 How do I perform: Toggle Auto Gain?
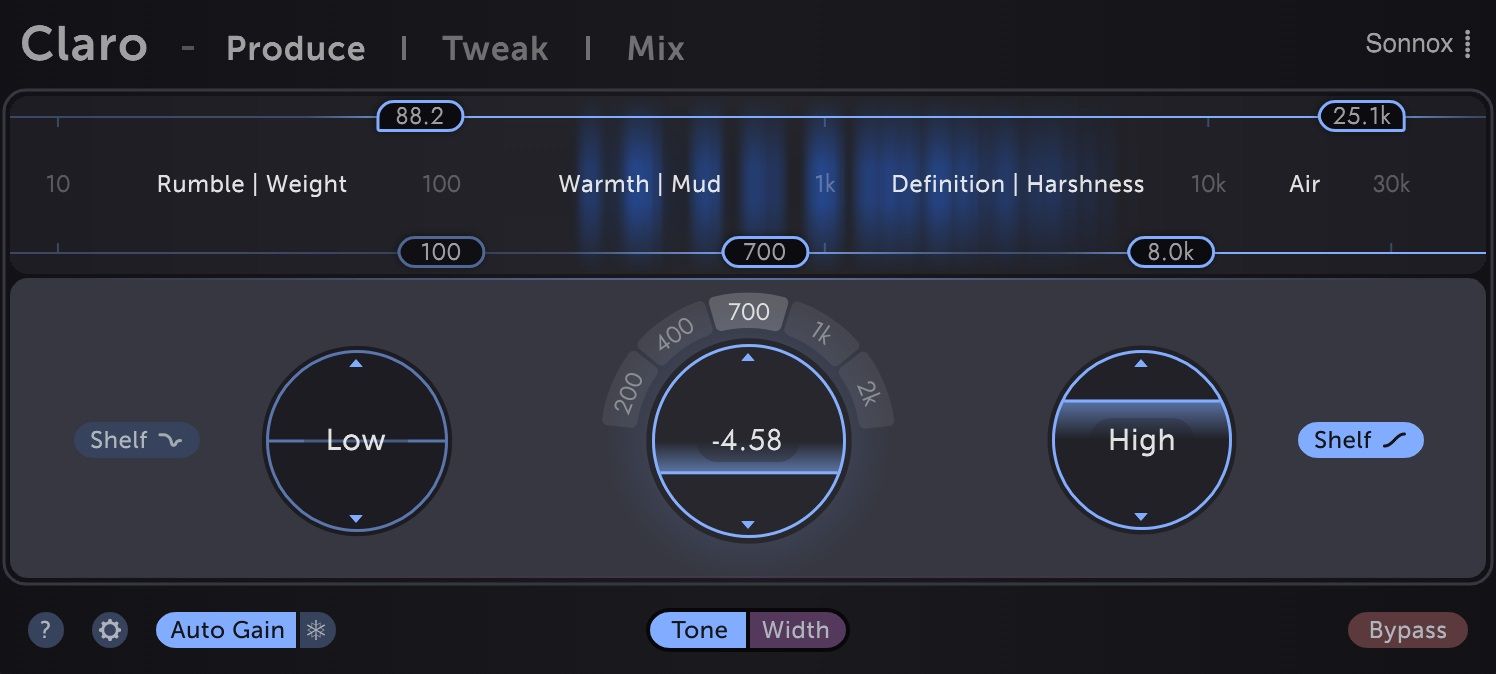point(227,630)
